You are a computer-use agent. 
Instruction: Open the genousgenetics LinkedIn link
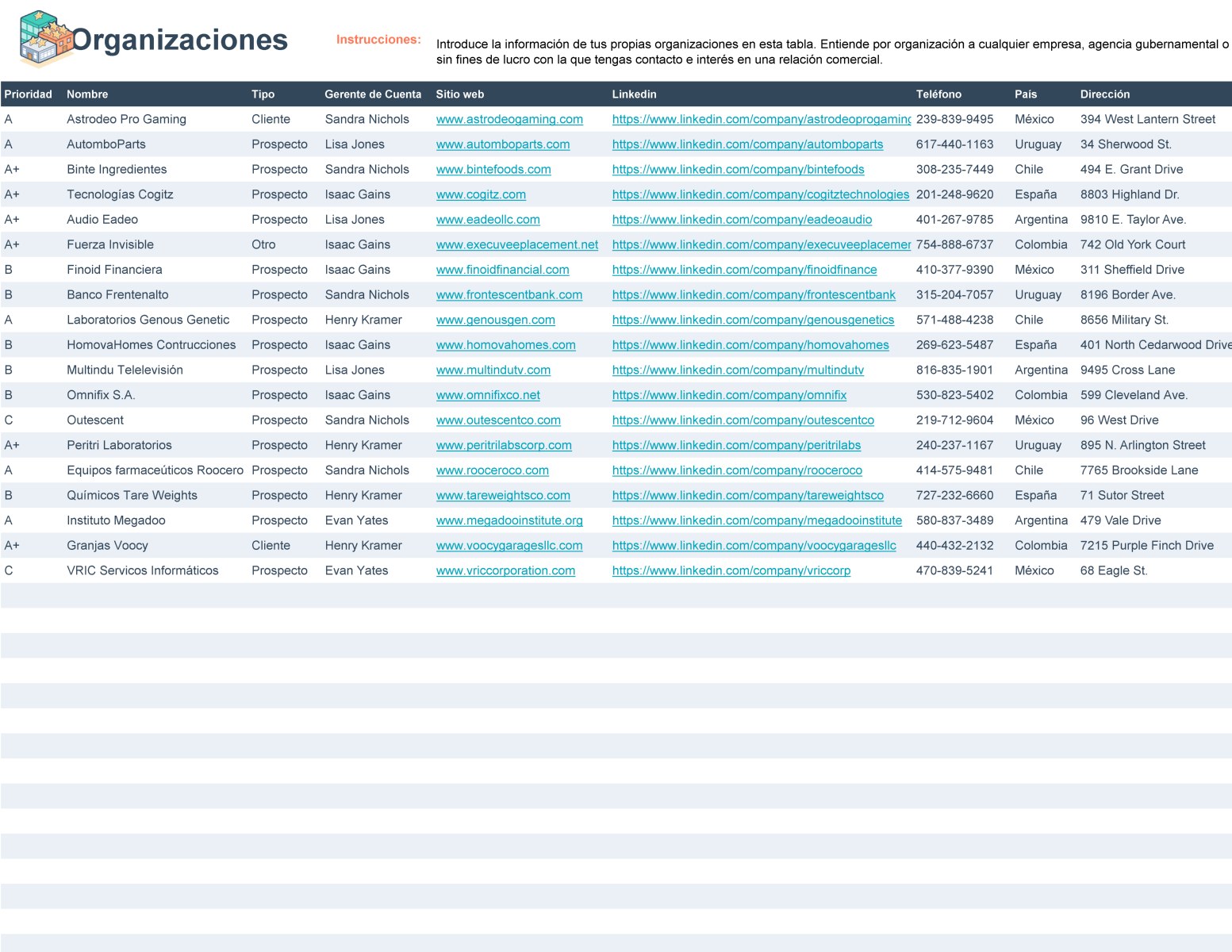(x=753, y=320)
